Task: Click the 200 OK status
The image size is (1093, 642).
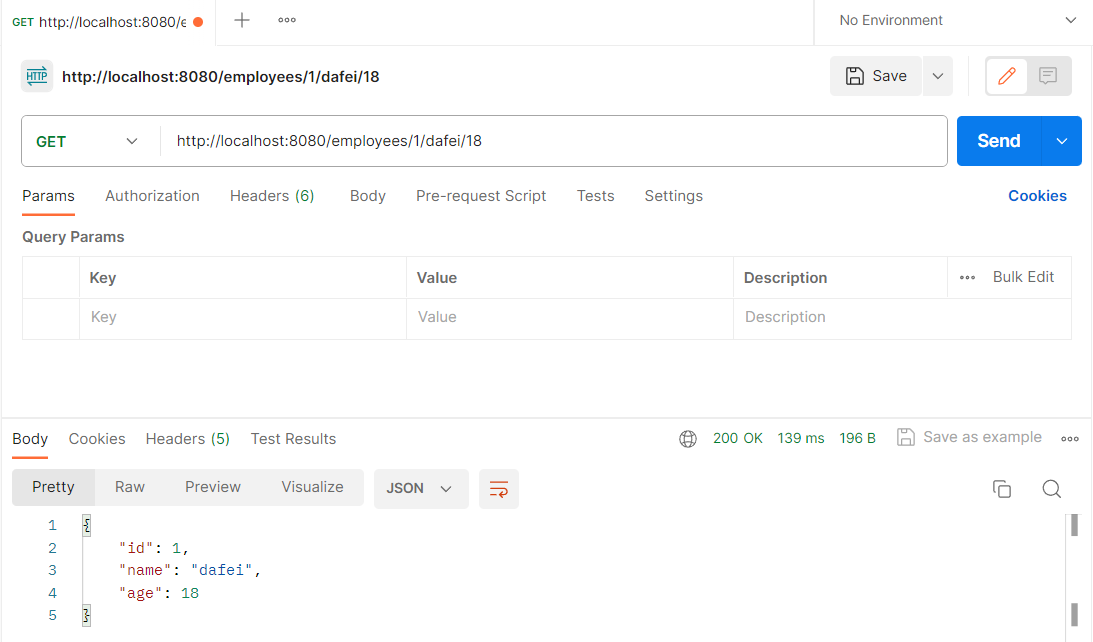Action: coord(737,438)
